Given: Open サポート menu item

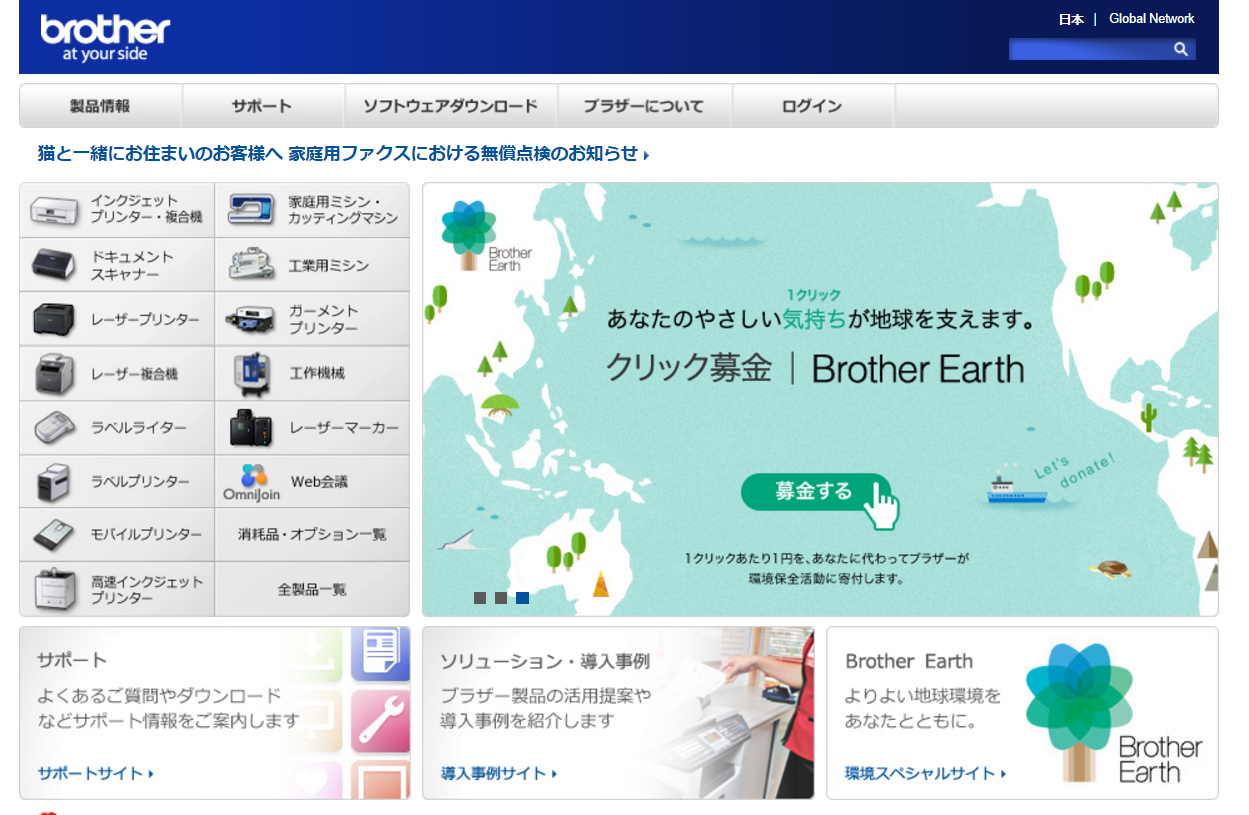Looking at the screenshot, I should tap(262, 106).
